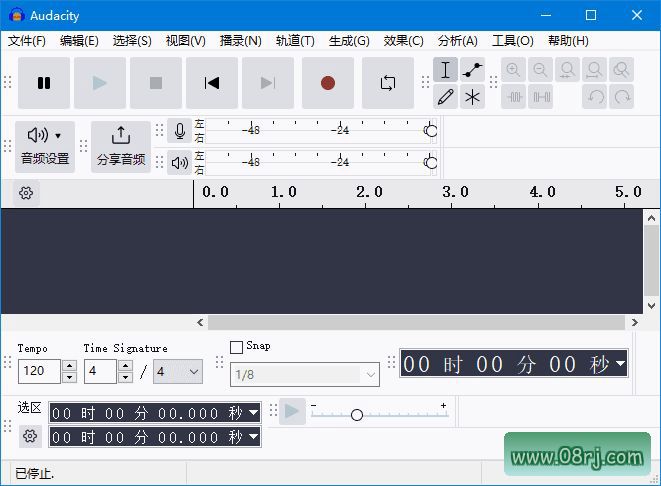The image size is (661, 486).
Task: Open 播录(N) menu
Action: tap(240, 41)
